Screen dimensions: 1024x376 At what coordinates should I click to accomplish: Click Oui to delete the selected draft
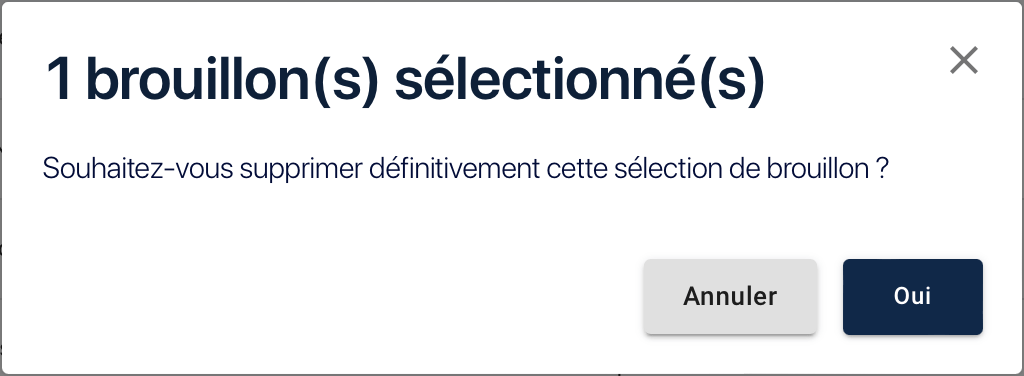[912, 296]
